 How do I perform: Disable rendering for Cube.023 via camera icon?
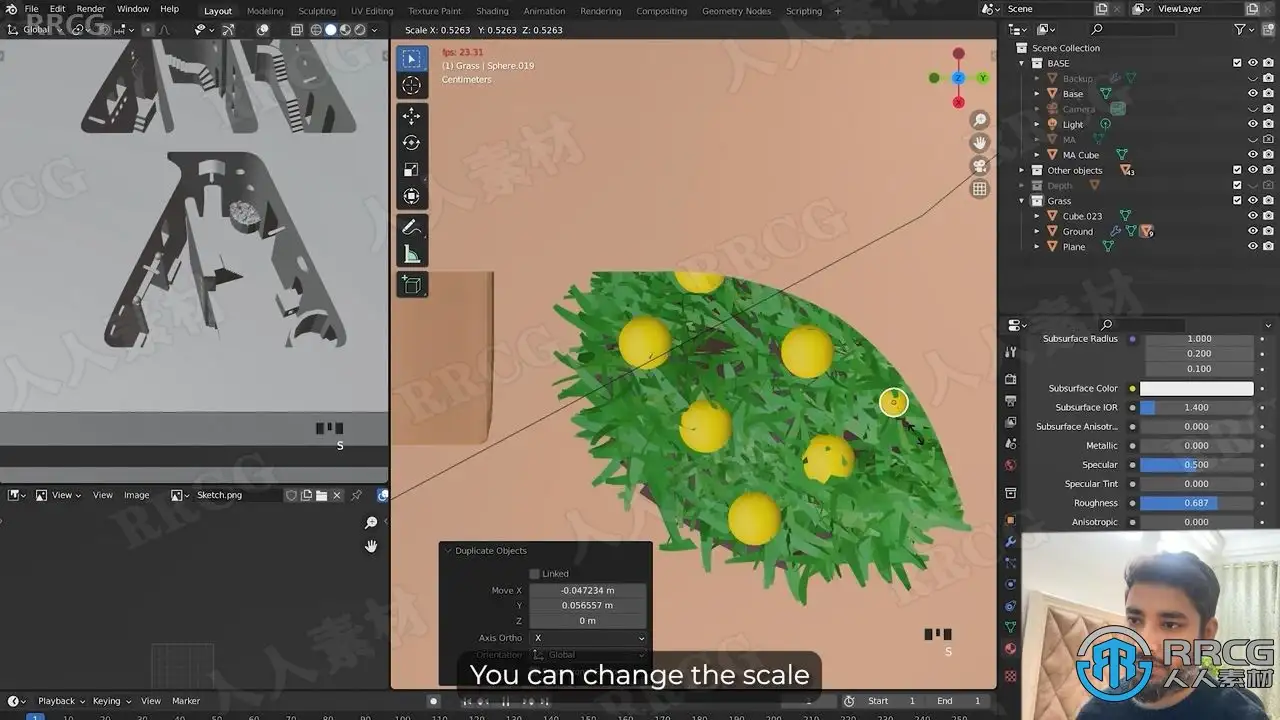click(1268, 216)
